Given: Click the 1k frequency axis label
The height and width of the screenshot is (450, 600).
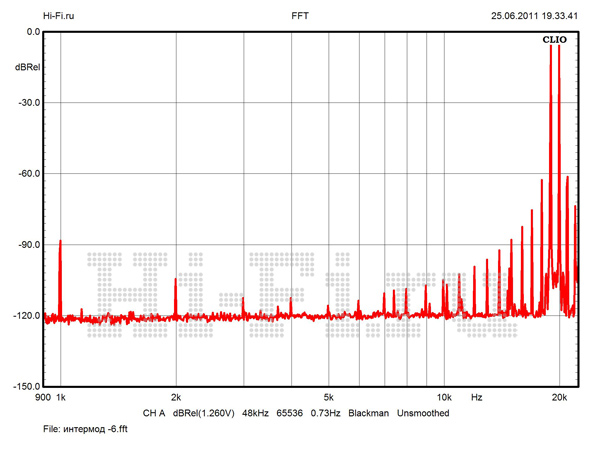Looking at the screenshot, I should (60, 398).
